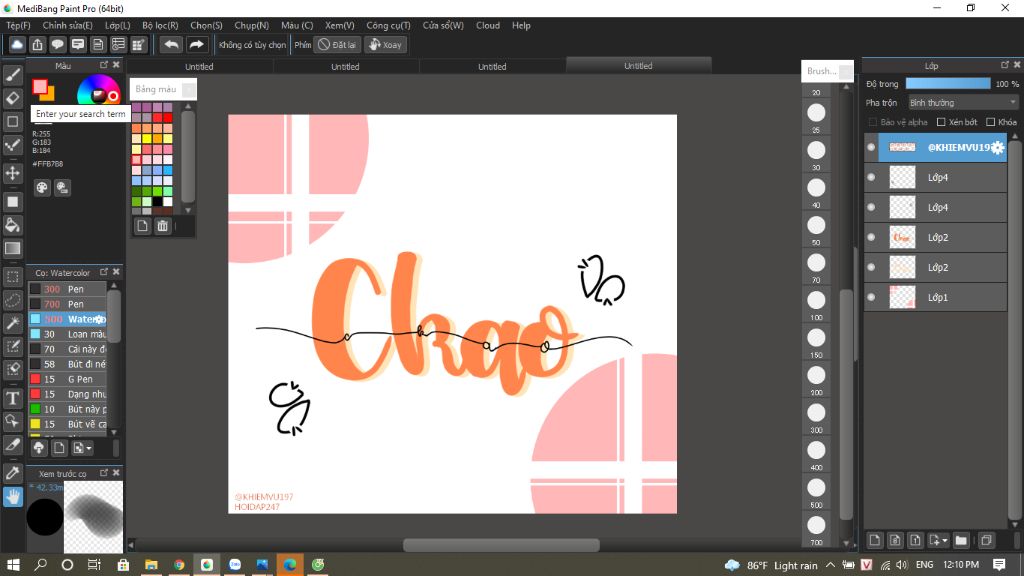Select the Lớp1 layer
Viewport: 1024px width, 576px height.
coord(935,297)
